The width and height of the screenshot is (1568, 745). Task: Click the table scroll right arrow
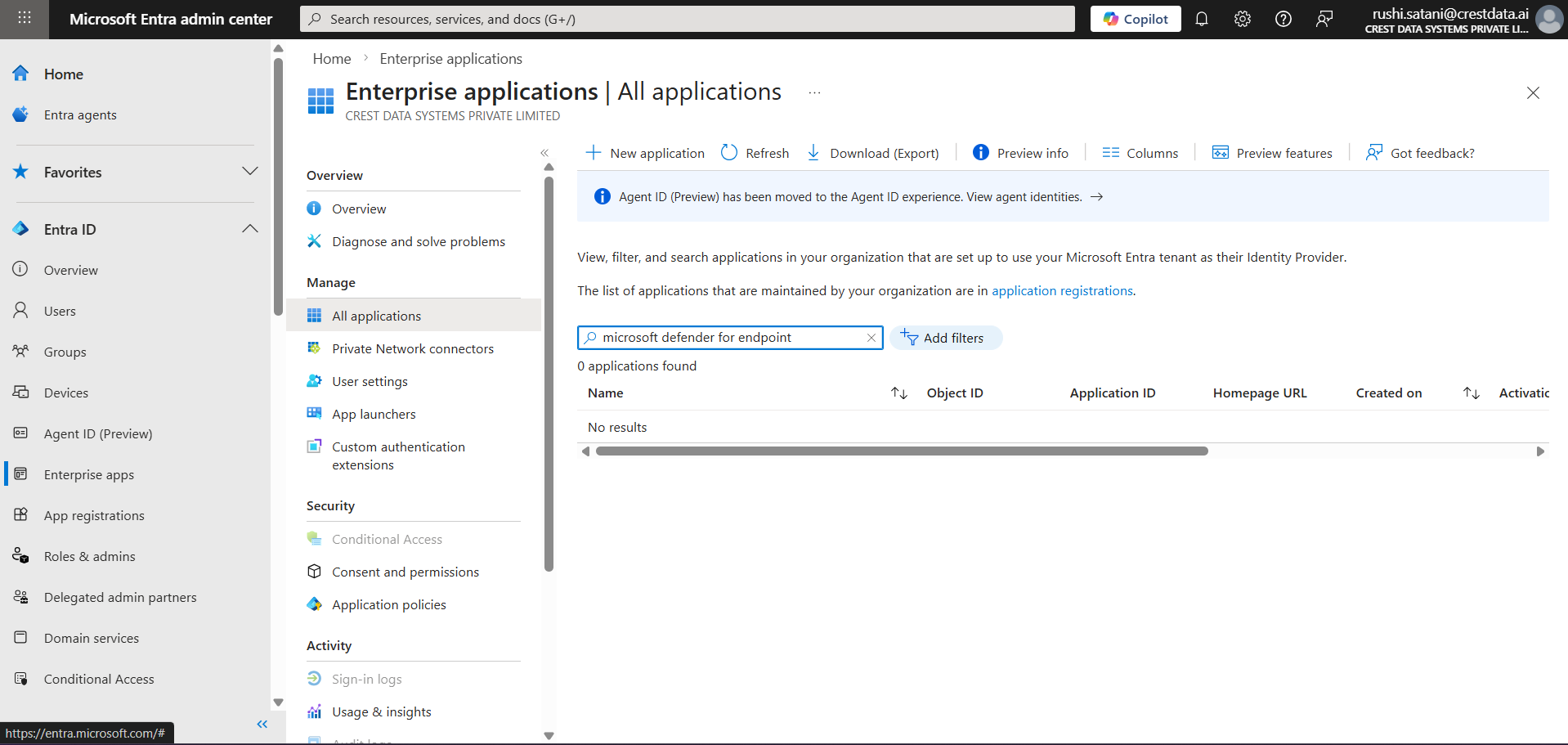tap(1540, 451)
